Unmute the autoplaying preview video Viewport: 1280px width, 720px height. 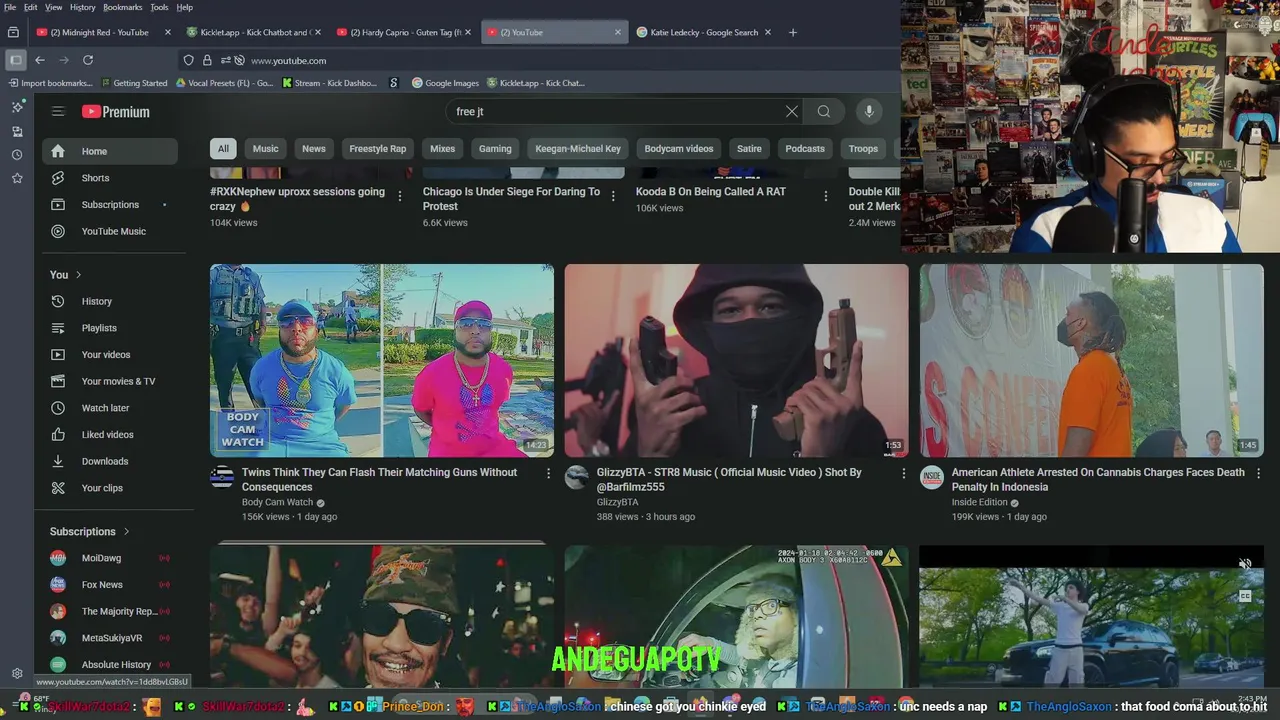[x=1245, y=564]
